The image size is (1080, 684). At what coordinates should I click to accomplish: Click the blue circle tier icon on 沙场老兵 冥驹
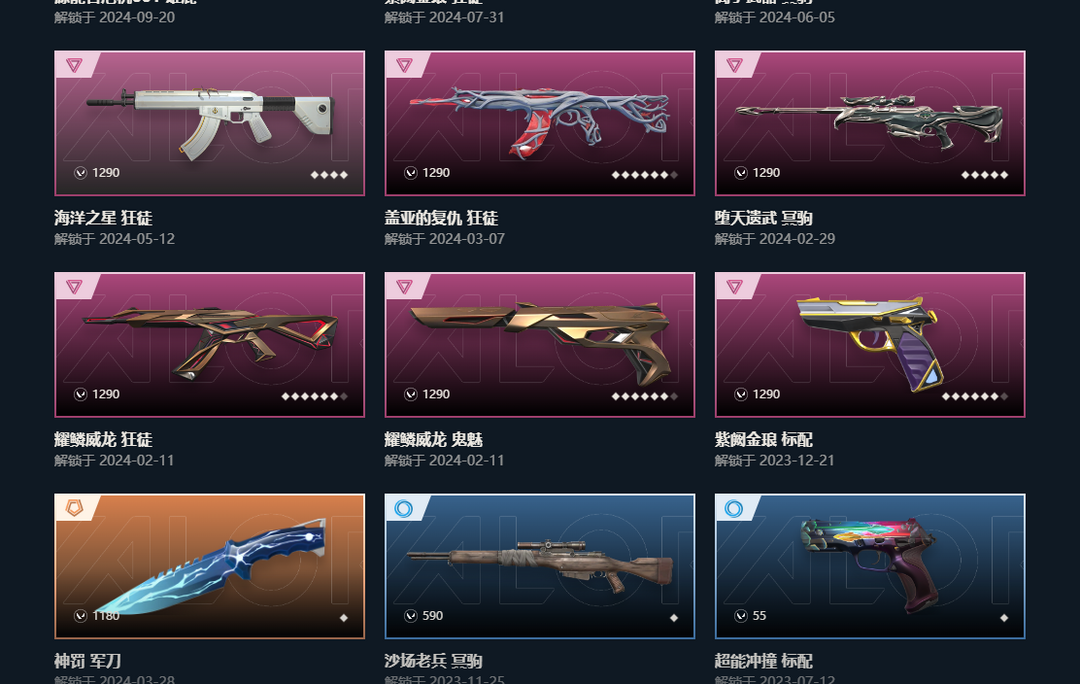click(404, 508)
